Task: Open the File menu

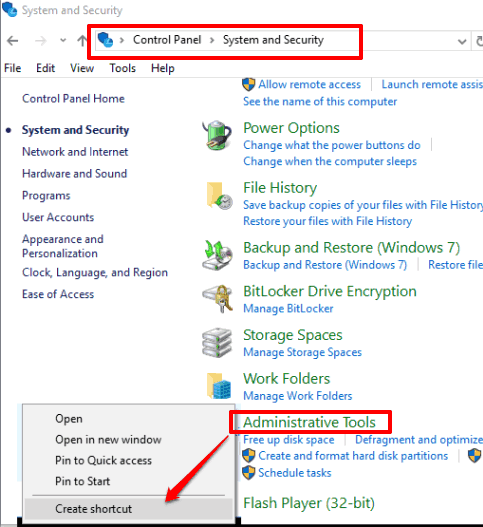Action: coord(12,68)
